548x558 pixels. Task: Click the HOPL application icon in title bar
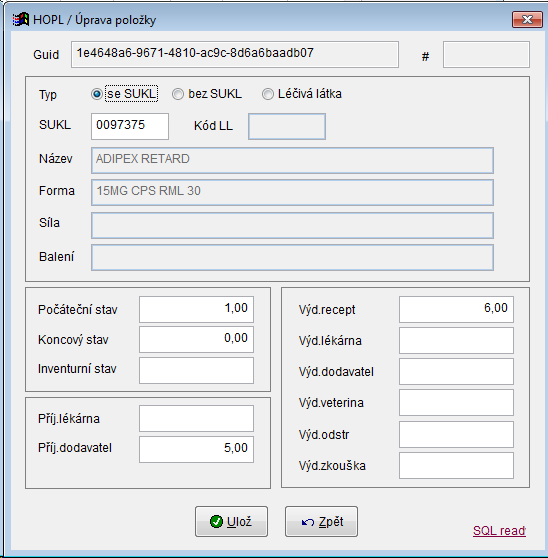coord(20,20)
